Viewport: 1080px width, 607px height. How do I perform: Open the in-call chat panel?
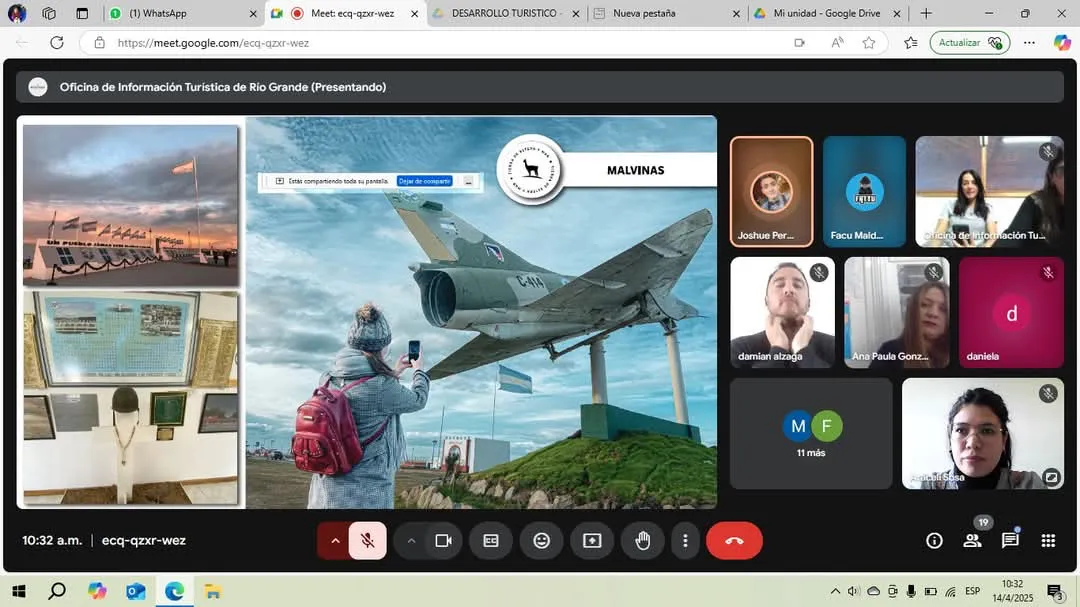pyautogui.click(x=1010, y=541)
